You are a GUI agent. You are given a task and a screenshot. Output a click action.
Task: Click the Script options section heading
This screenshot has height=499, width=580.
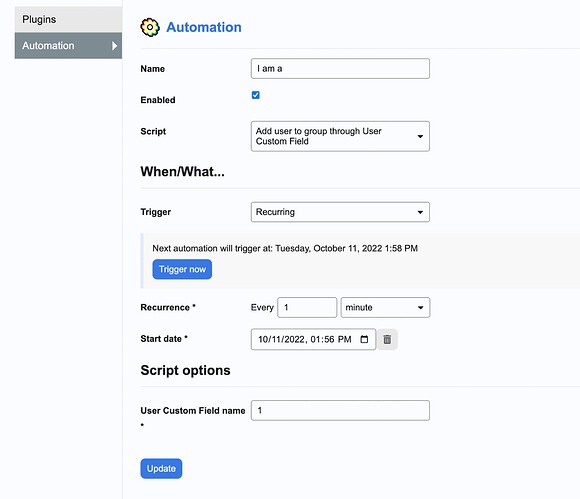[x=185, y=370]
